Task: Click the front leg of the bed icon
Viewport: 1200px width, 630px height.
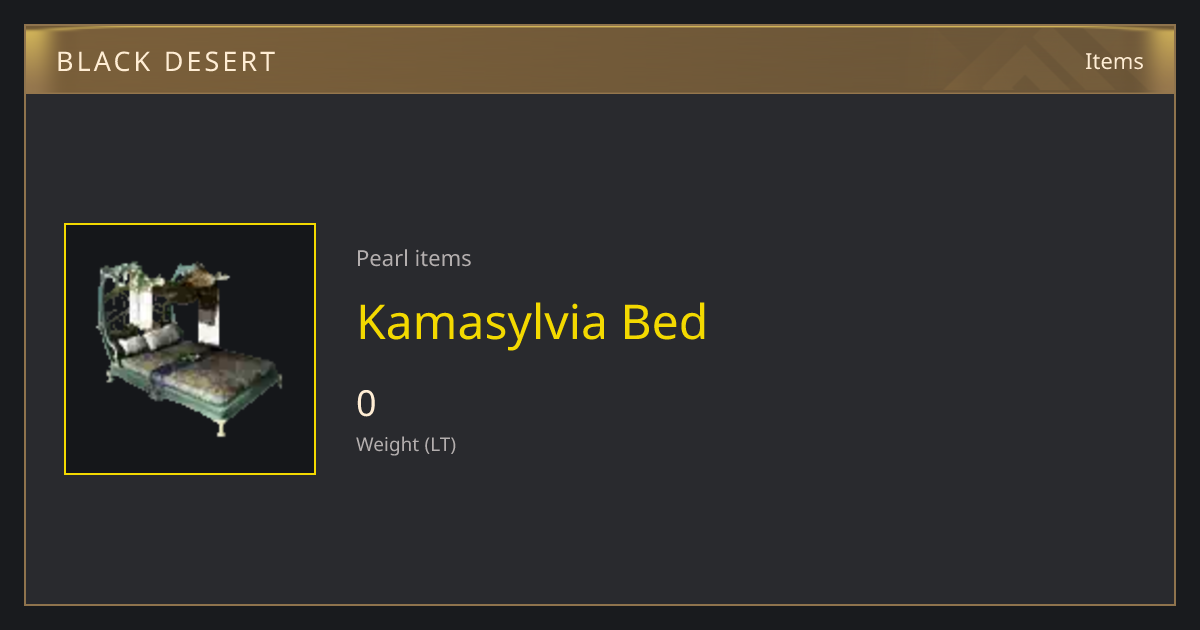Action: pos(220,428)
